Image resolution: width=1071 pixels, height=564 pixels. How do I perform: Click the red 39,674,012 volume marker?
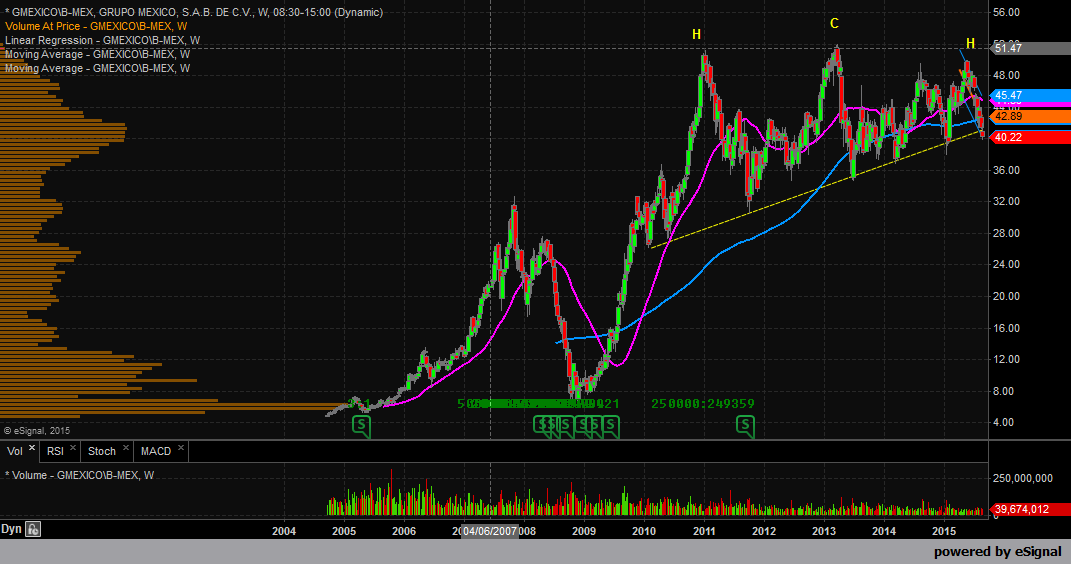(x=1031, y=509)
